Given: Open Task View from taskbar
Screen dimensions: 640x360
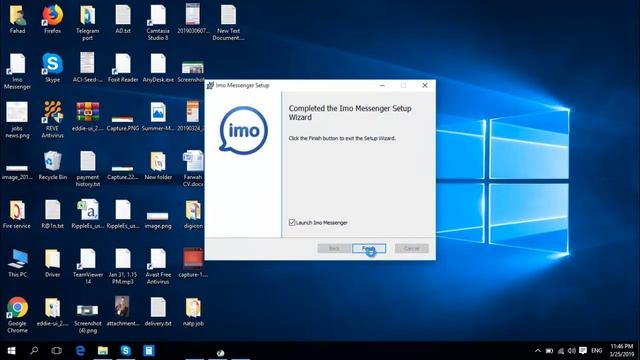Looking at the screenshot, I should click(57, 351).
